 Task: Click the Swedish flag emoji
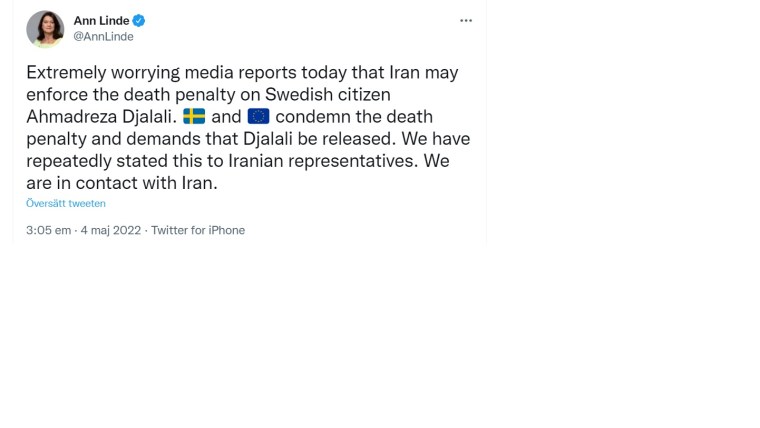194,117
